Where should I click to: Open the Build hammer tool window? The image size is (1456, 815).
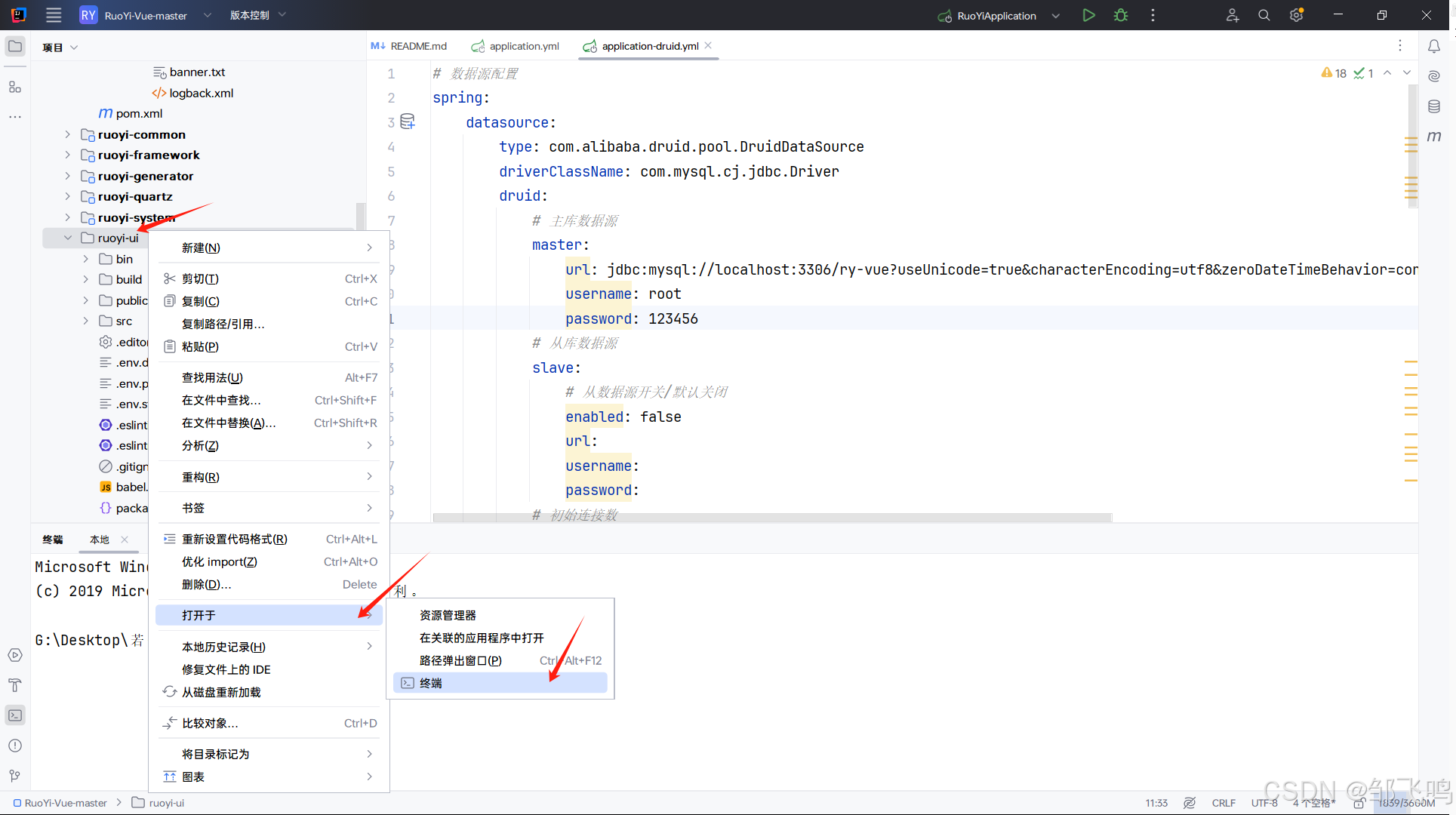click(x=15, y=685)
